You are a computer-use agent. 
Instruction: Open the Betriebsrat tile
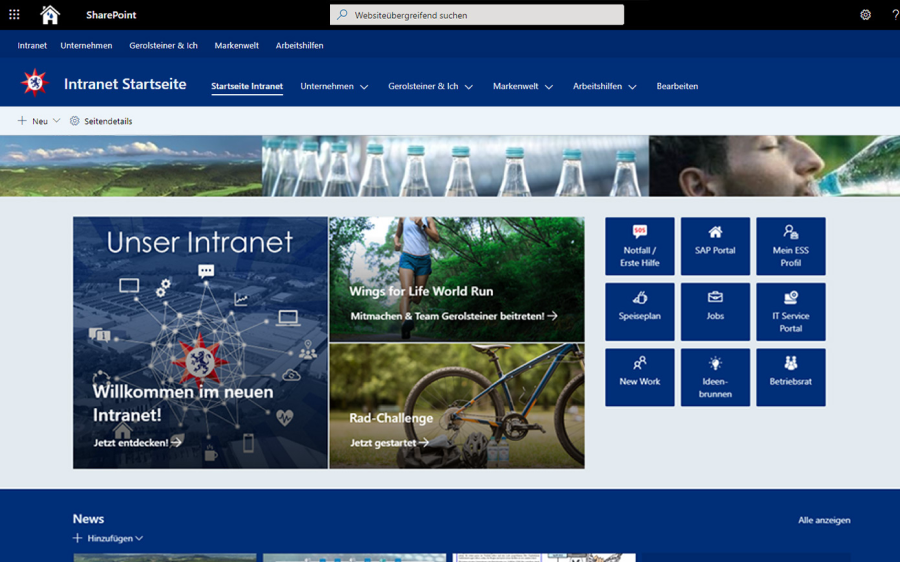coord(790,377)
